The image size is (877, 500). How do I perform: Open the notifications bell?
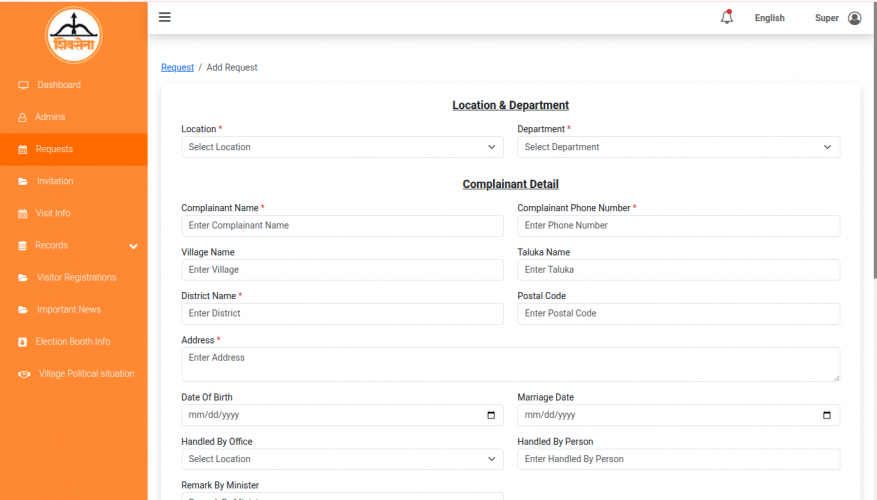click(727, 17)
